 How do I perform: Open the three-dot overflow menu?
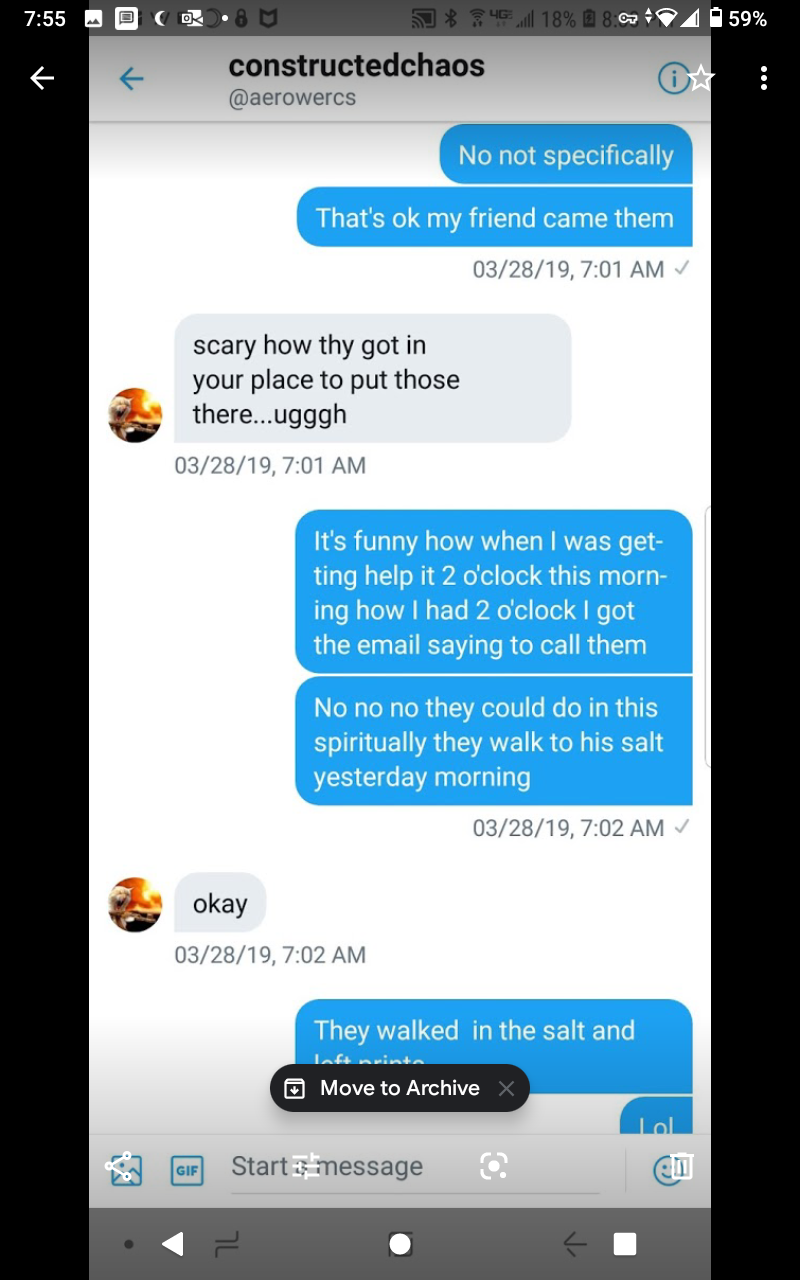764,78
